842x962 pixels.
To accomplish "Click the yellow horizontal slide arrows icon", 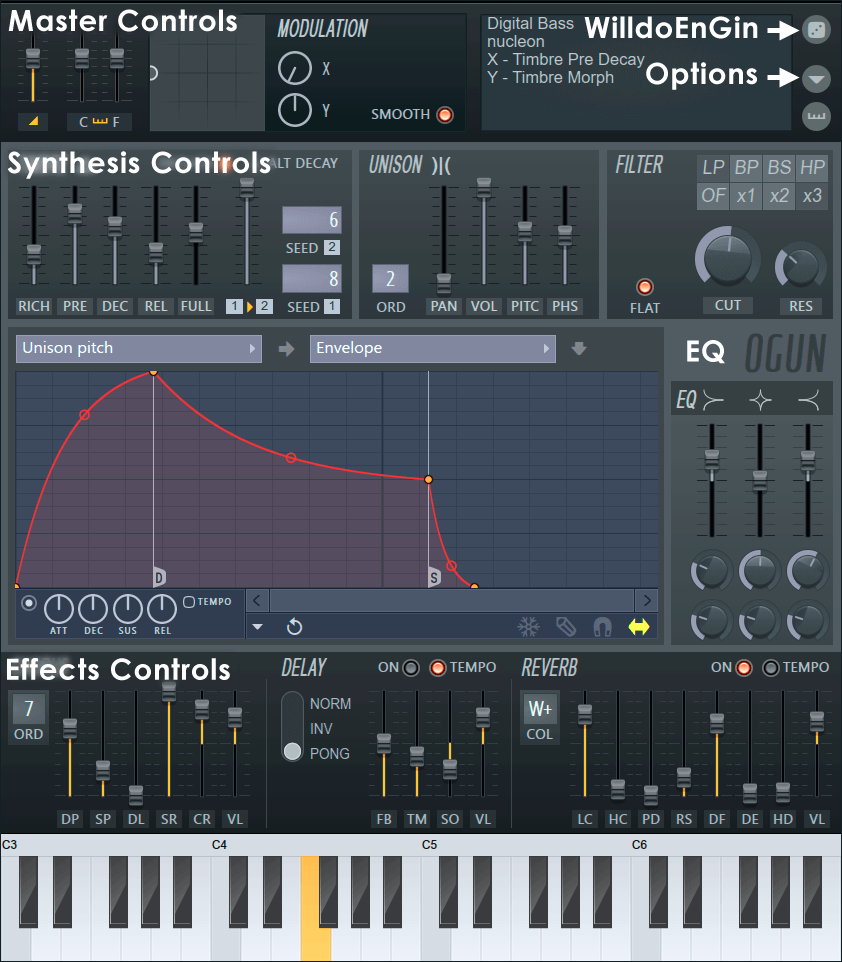I will click(638, 626).
